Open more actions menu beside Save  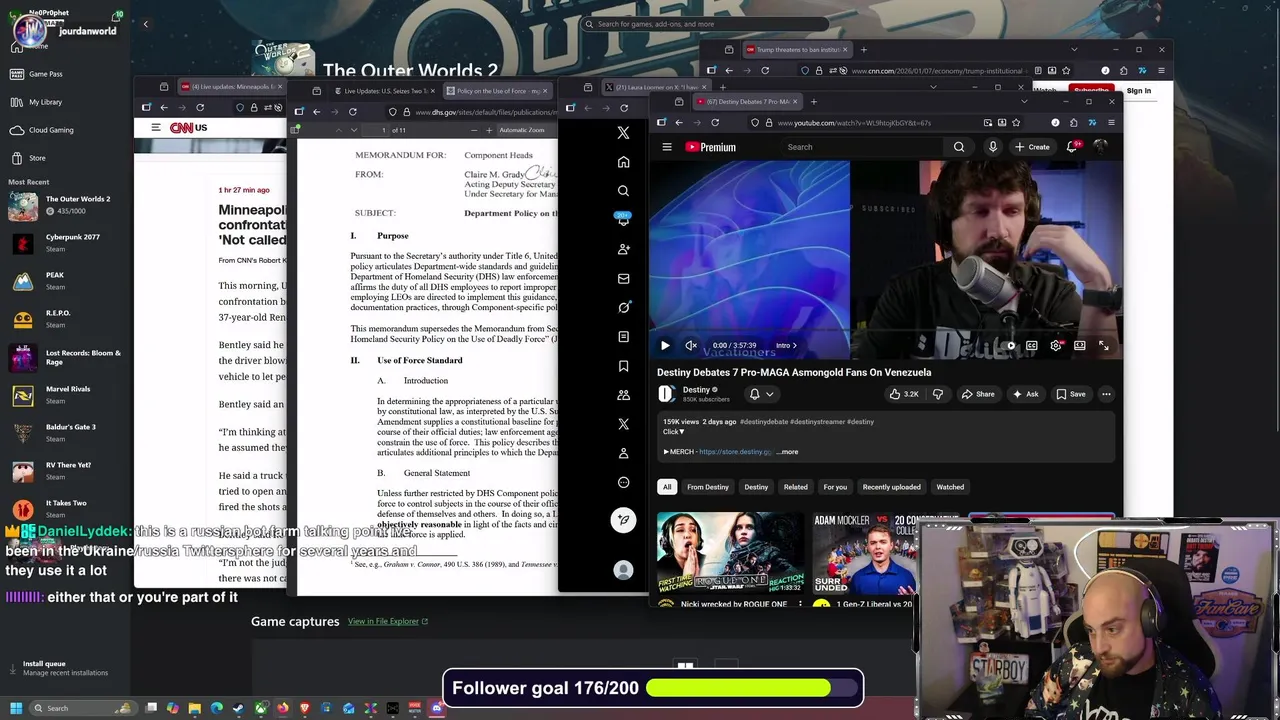1106,394
